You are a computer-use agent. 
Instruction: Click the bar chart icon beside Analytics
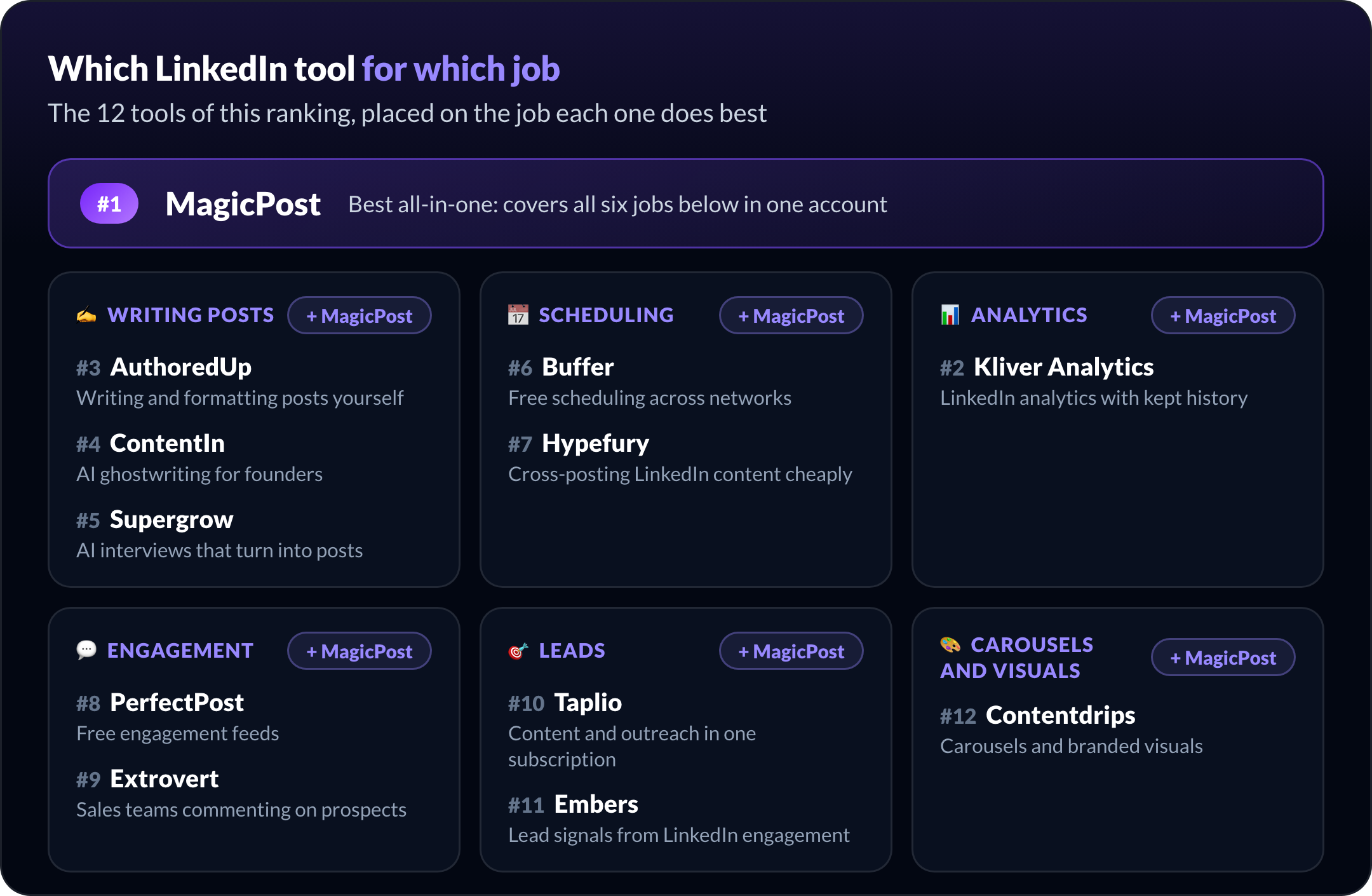(x=950, y=315)
